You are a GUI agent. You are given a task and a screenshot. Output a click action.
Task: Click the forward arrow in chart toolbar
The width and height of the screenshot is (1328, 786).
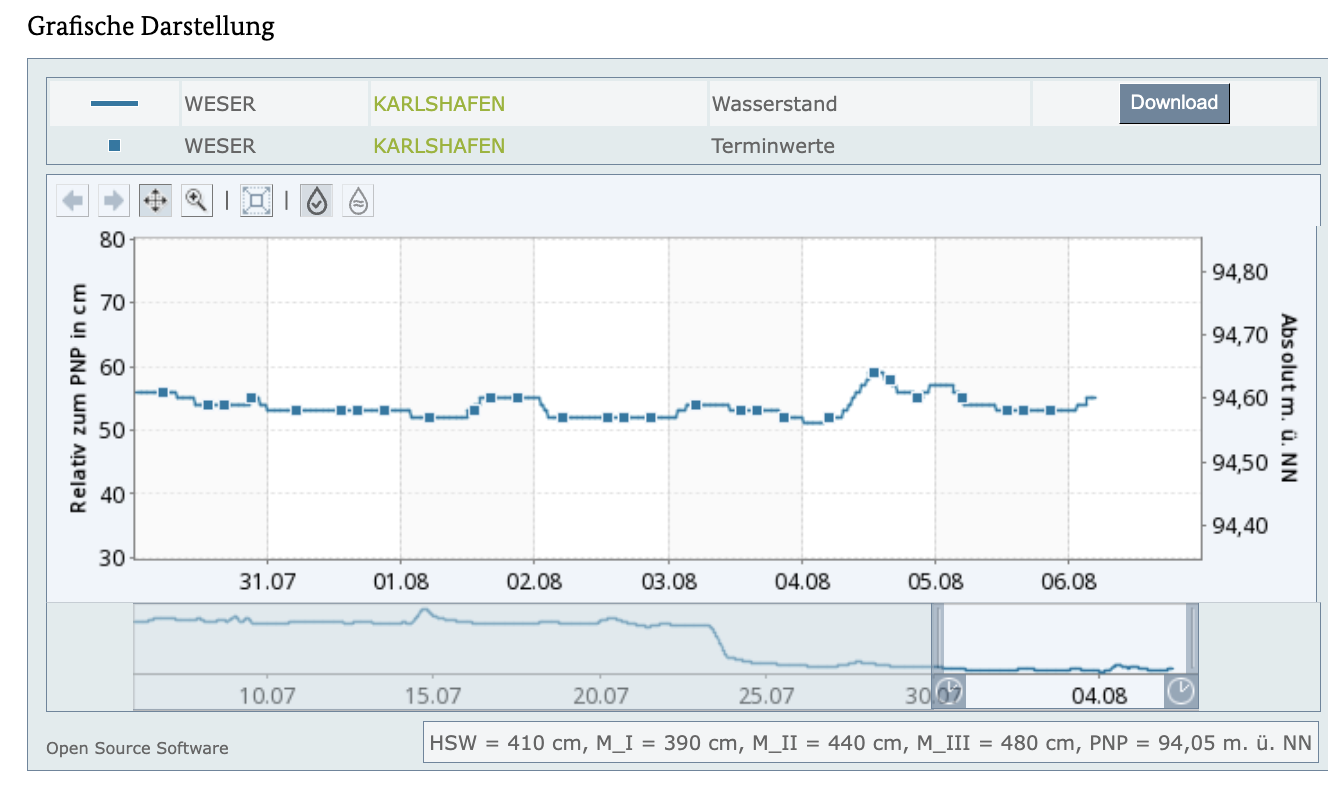[114, 201]
